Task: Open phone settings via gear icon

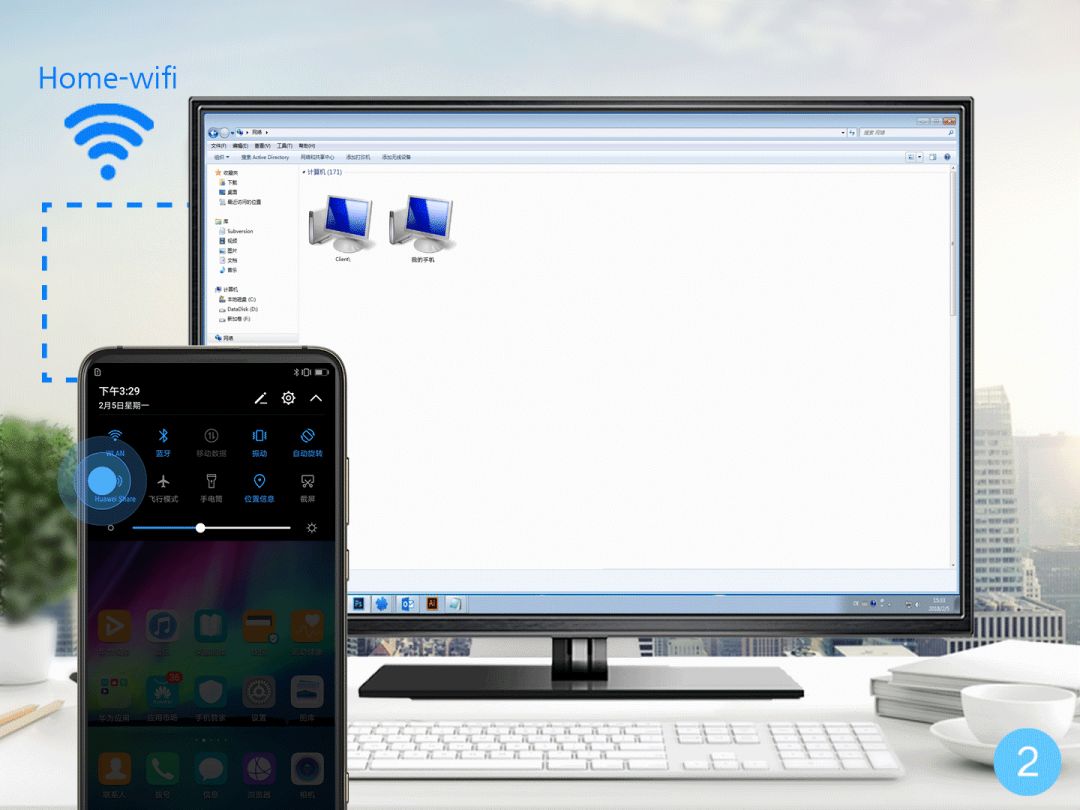Action: 289,398
